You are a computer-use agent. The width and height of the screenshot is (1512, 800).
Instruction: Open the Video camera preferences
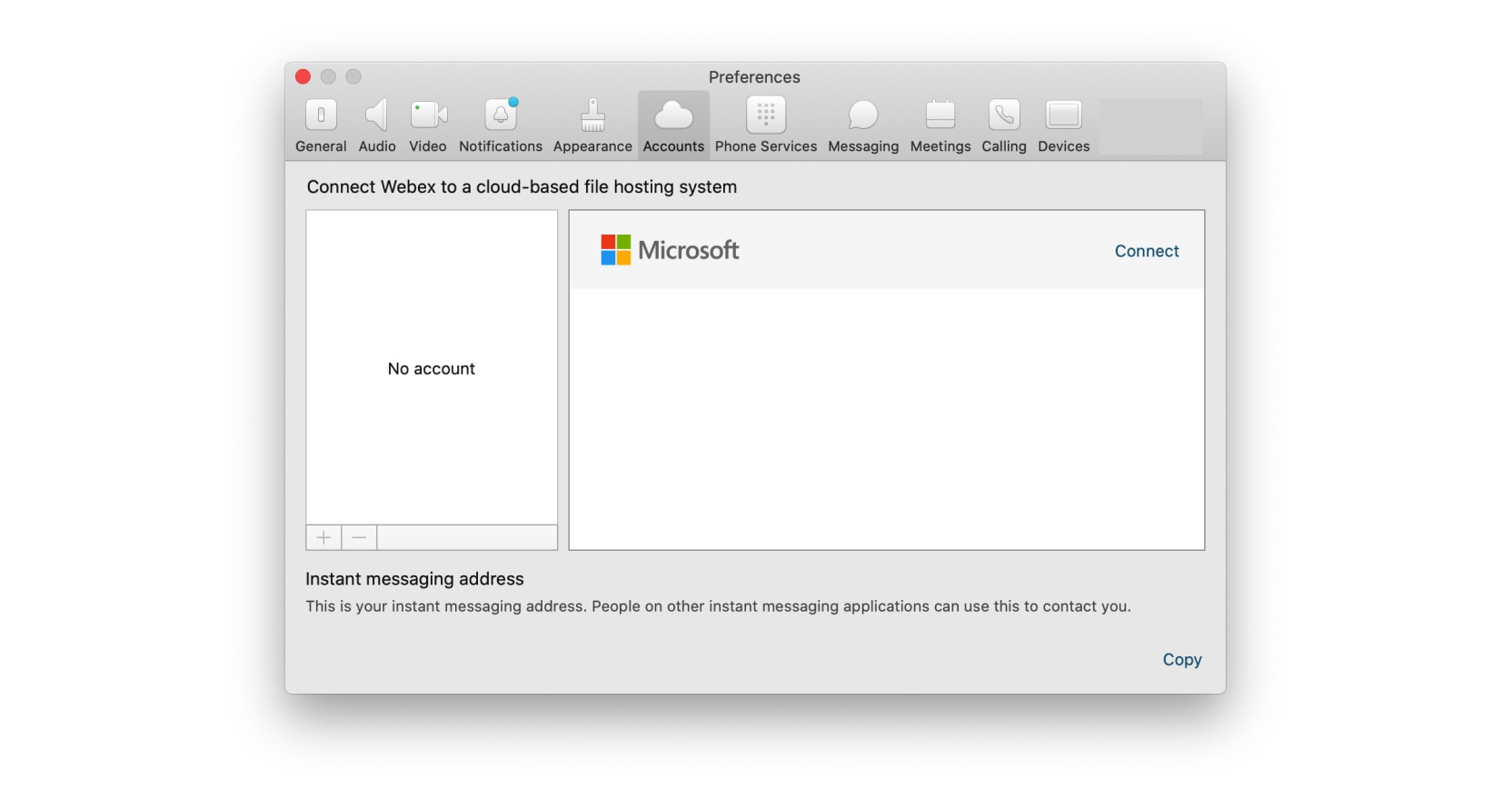(x=428, y=125)
